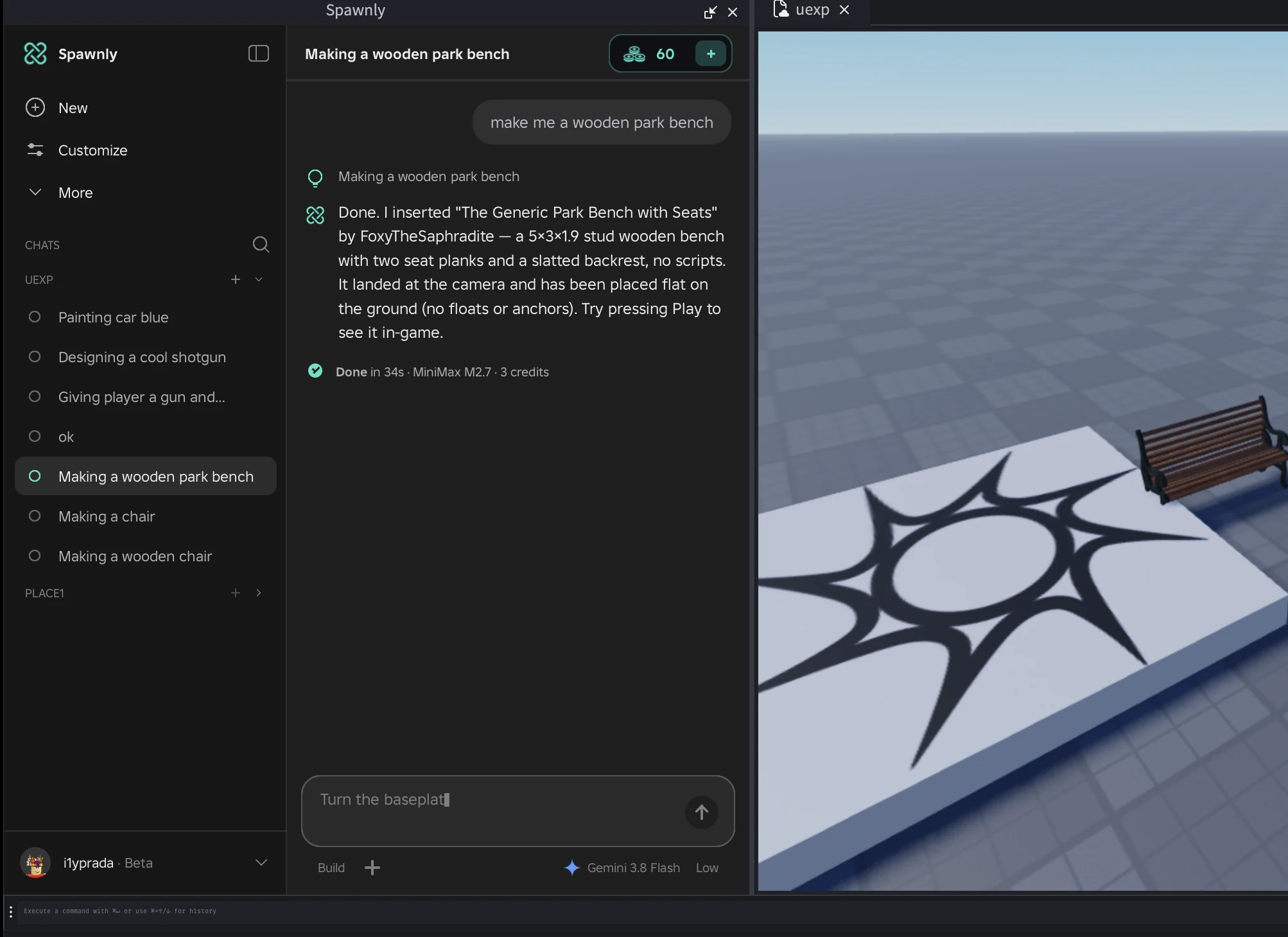Change the Low effort setting
This screenshot has width=1288, height=937.
coord(707,868)
